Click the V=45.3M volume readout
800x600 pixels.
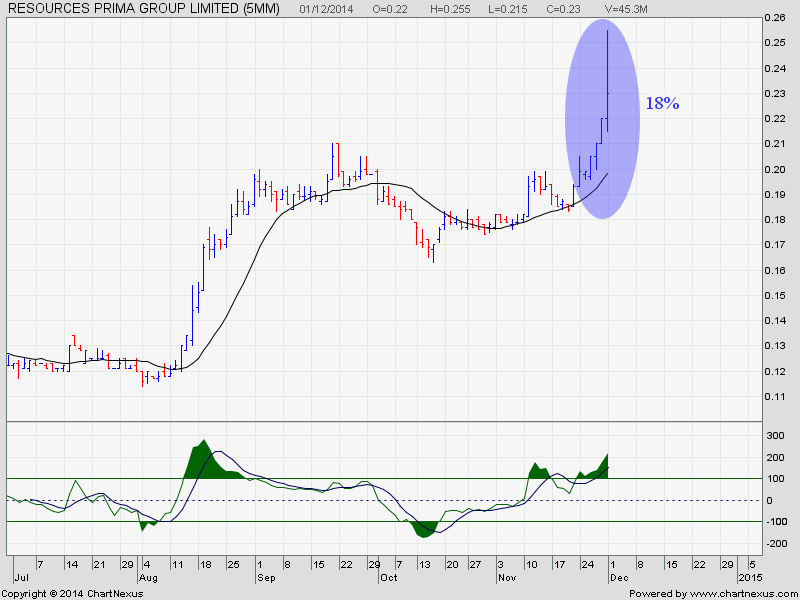(x=626, y=9)
